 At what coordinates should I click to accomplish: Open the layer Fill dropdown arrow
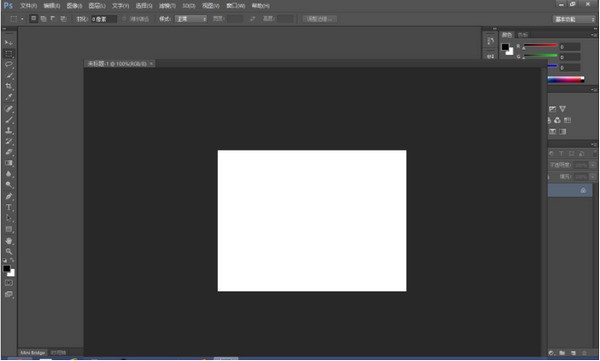[592, 176]
